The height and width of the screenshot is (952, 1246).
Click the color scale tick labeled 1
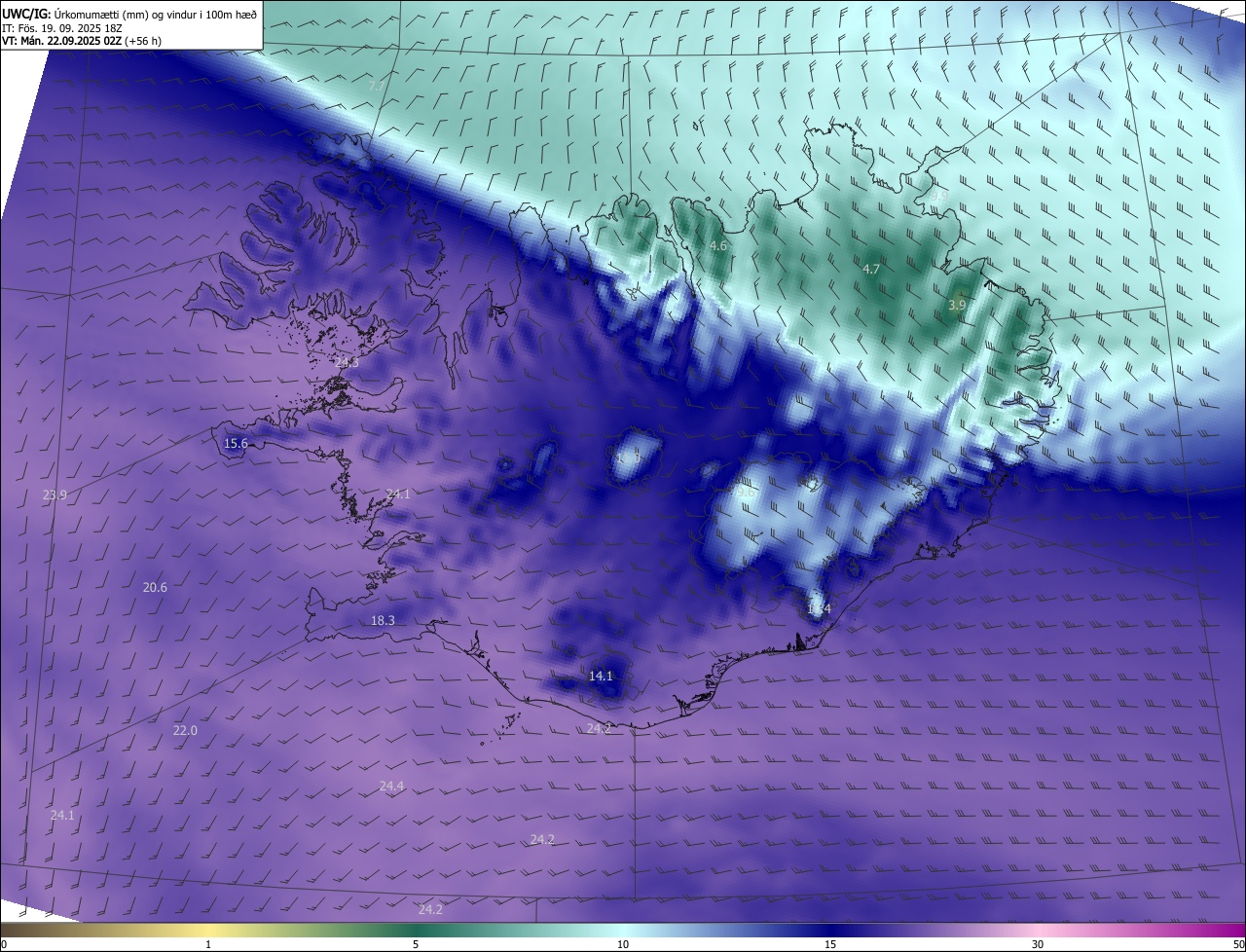[x=208, y=944]
